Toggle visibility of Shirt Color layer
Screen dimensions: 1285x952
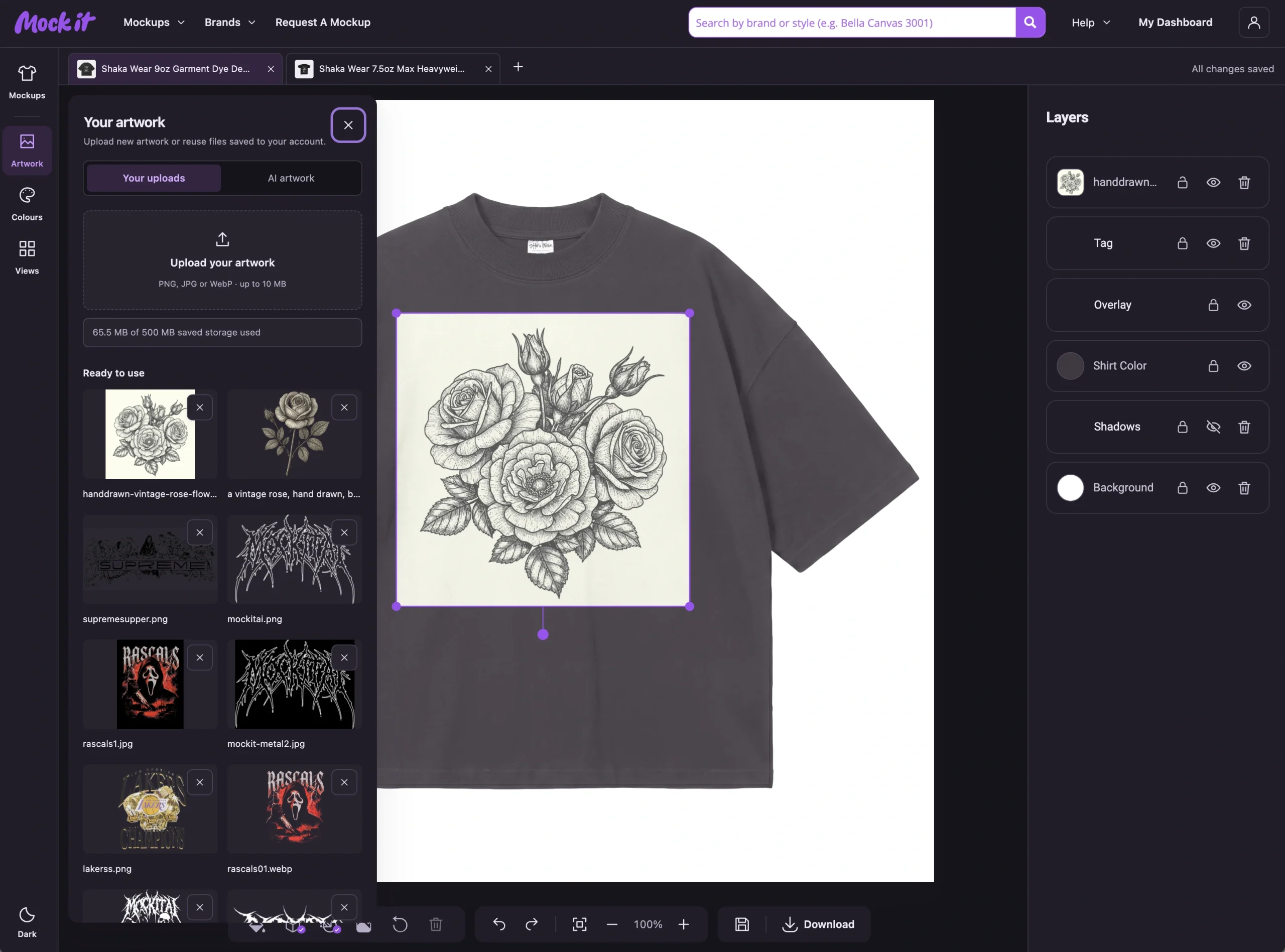tap(1244, 366)
